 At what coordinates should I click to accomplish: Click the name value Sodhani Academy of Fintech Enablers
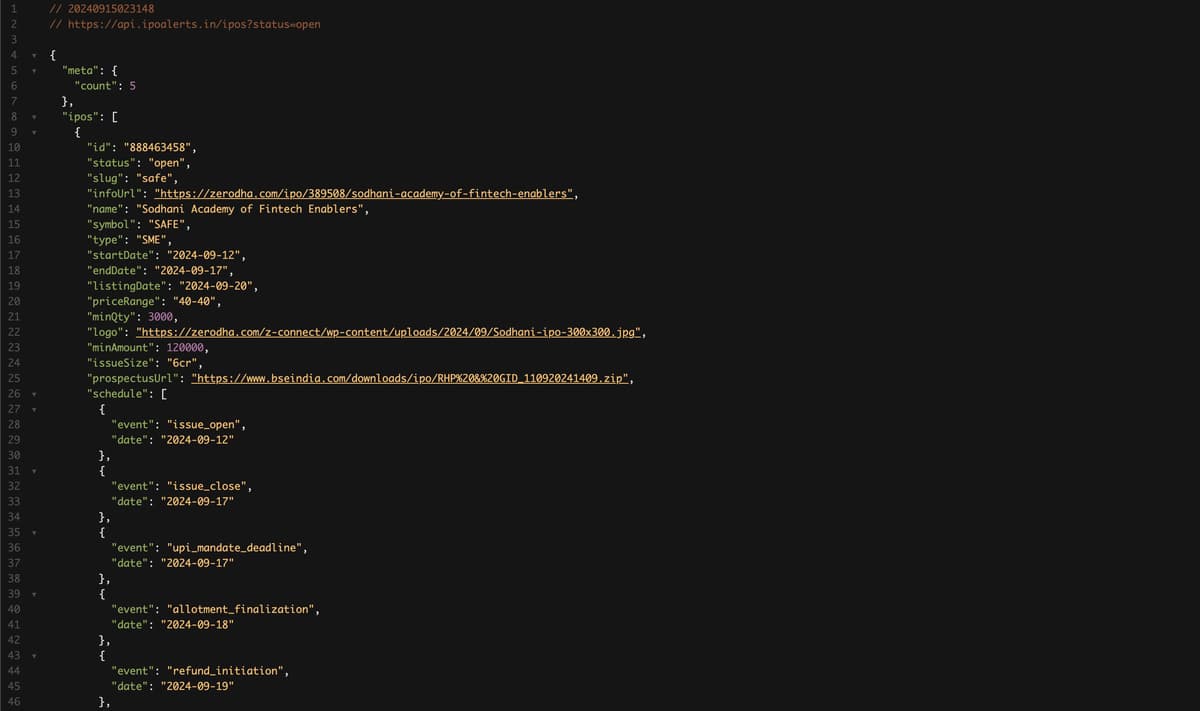(x=251, y=209)
